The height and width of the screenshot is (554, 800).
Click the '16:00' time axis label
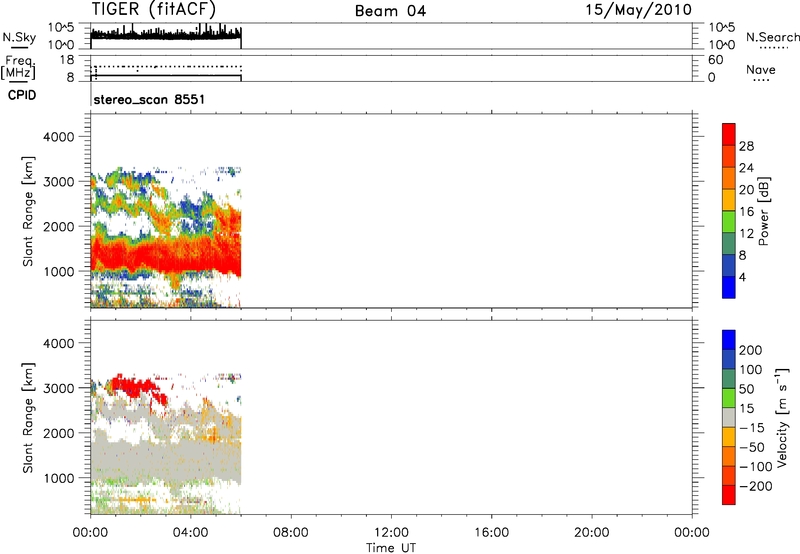coord(491,533)
